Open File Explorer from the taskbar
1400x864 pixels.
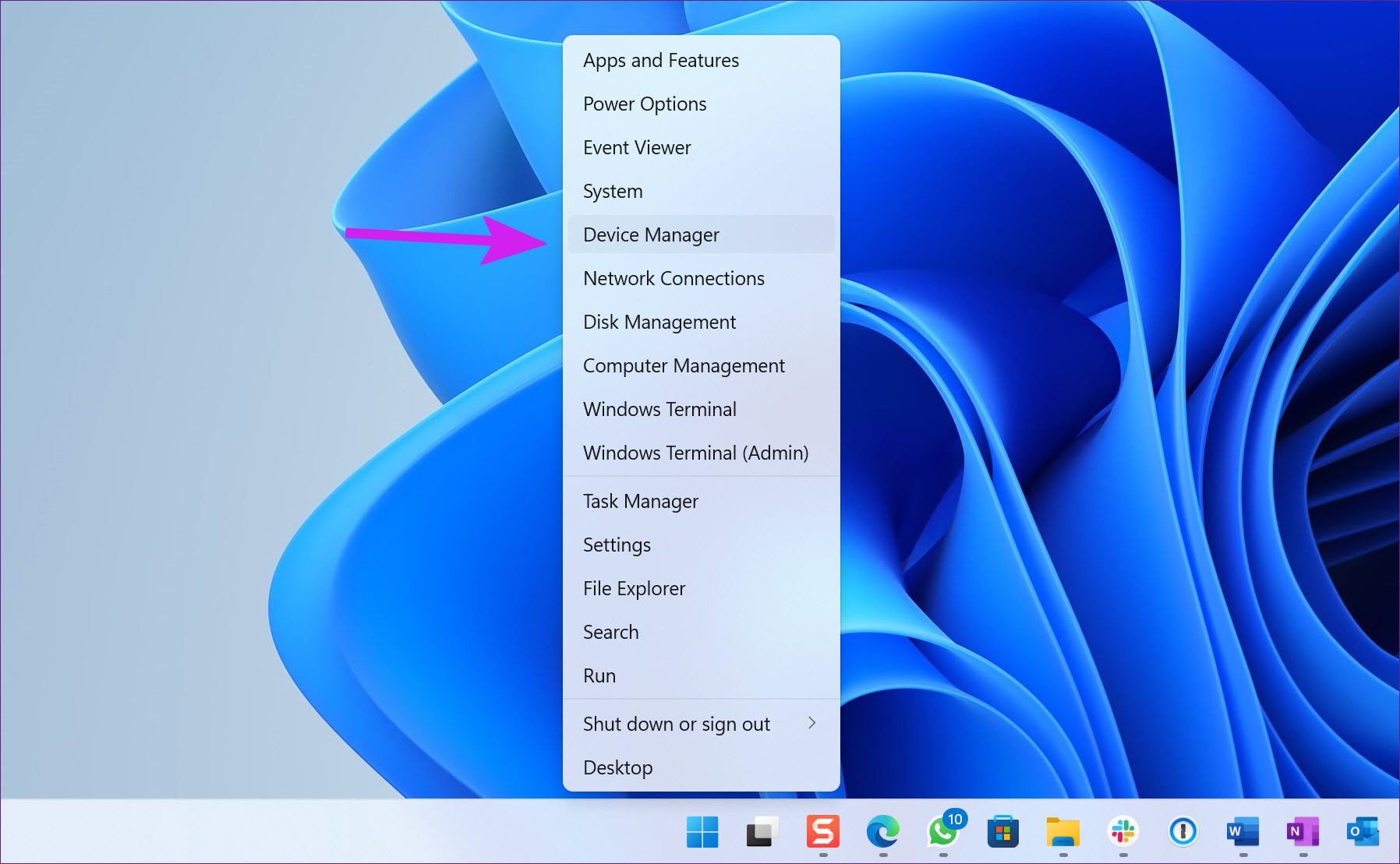point(1063,832)
